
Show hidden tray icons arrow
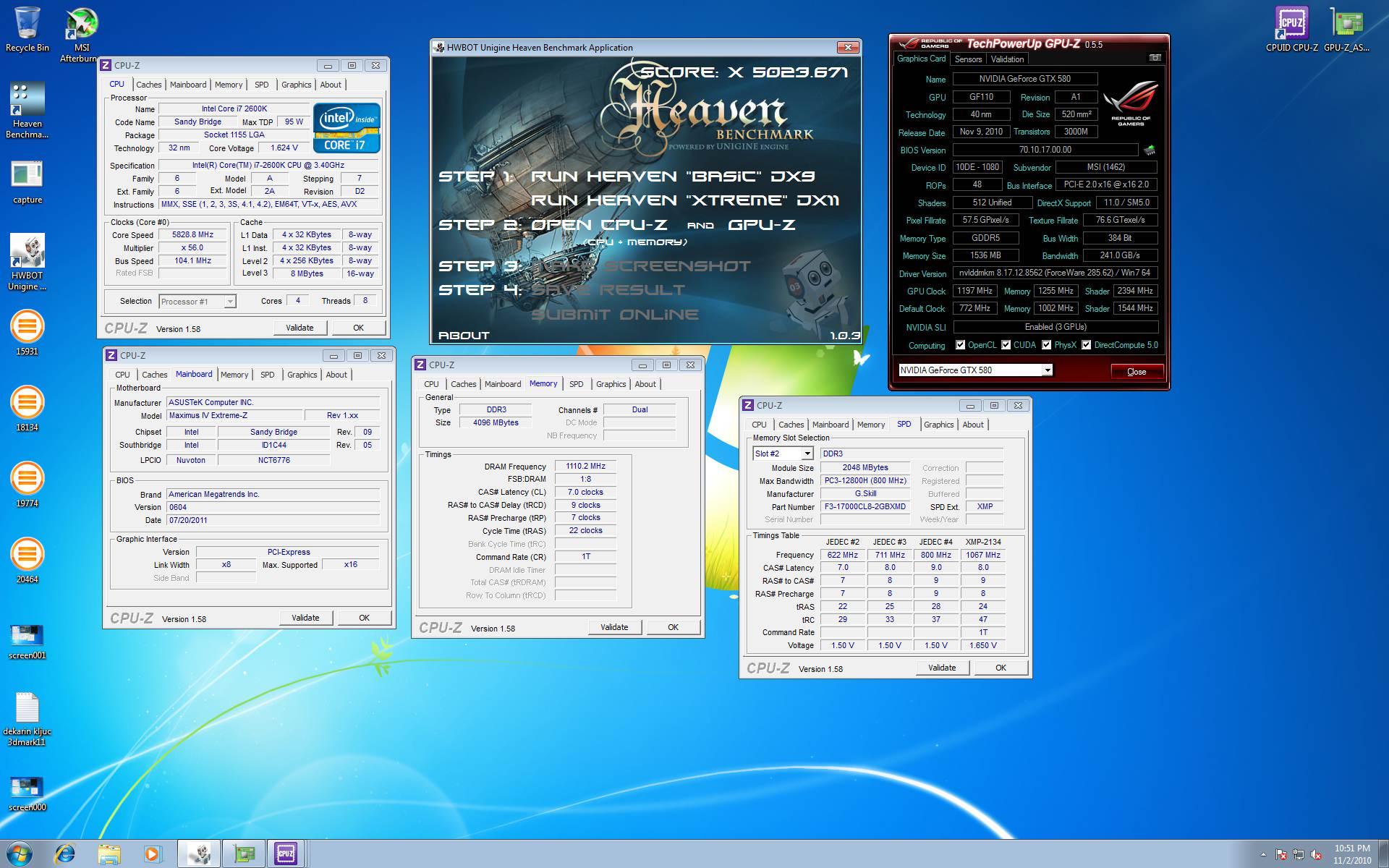coord(1263,855)
